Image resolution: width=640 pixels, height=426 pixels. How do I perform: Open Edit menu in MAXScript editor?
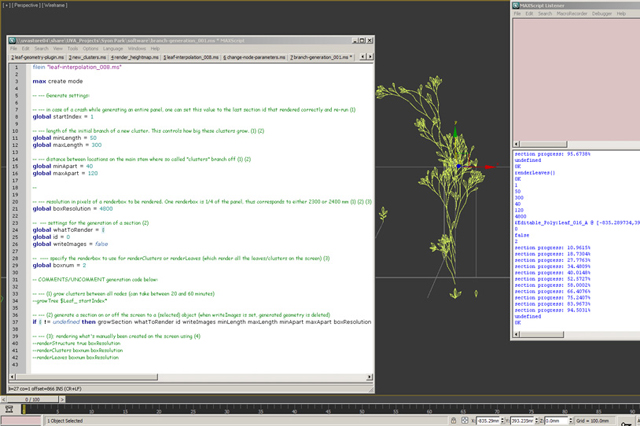point(25,48)
